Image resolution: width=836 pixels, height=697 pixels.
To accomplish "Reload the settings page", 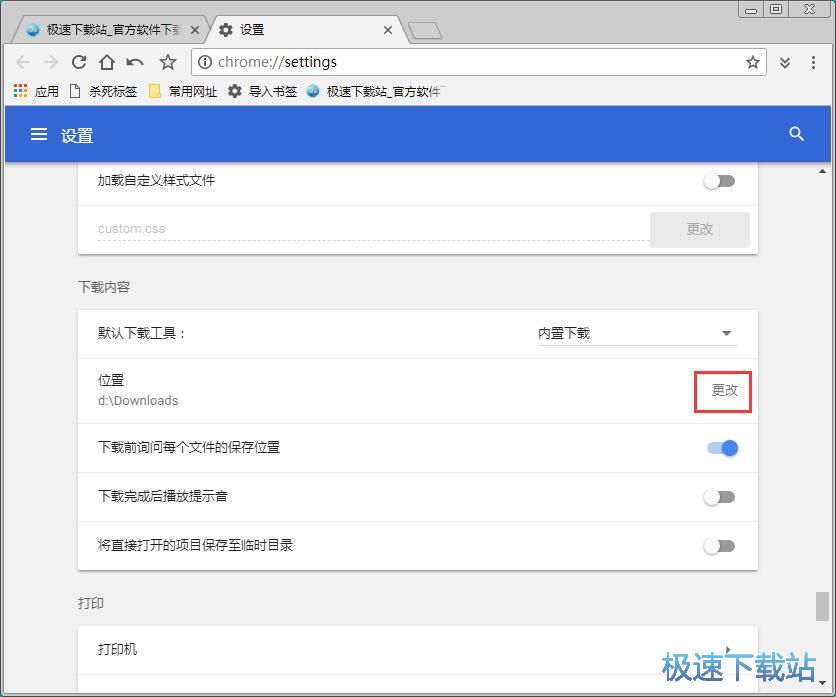I will point(79,62).
